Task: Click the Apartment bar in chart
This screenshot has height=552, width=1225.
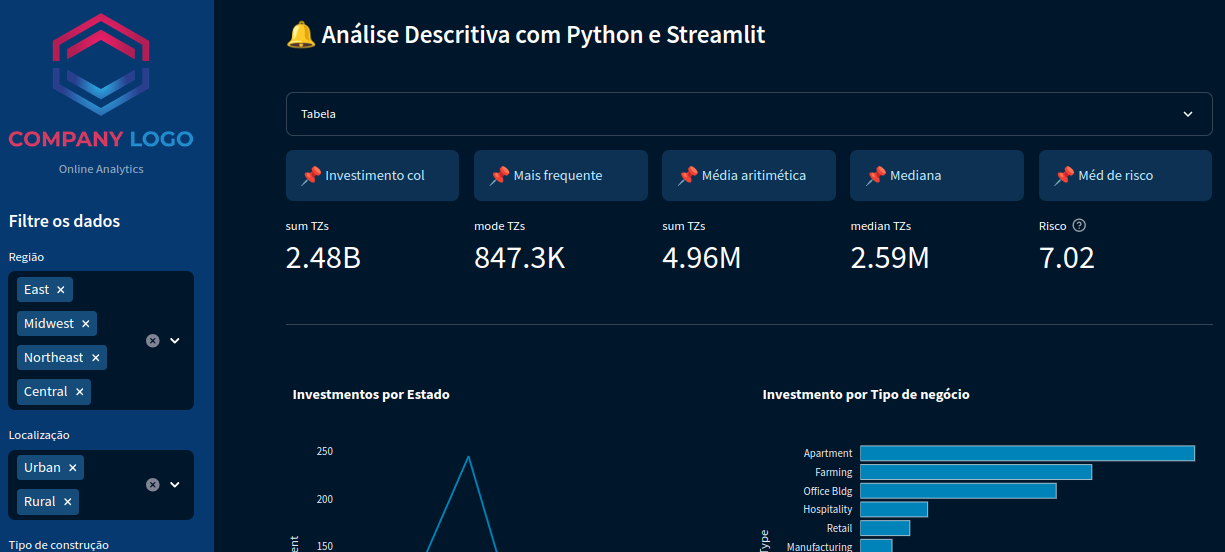Action: [1027, 454]
